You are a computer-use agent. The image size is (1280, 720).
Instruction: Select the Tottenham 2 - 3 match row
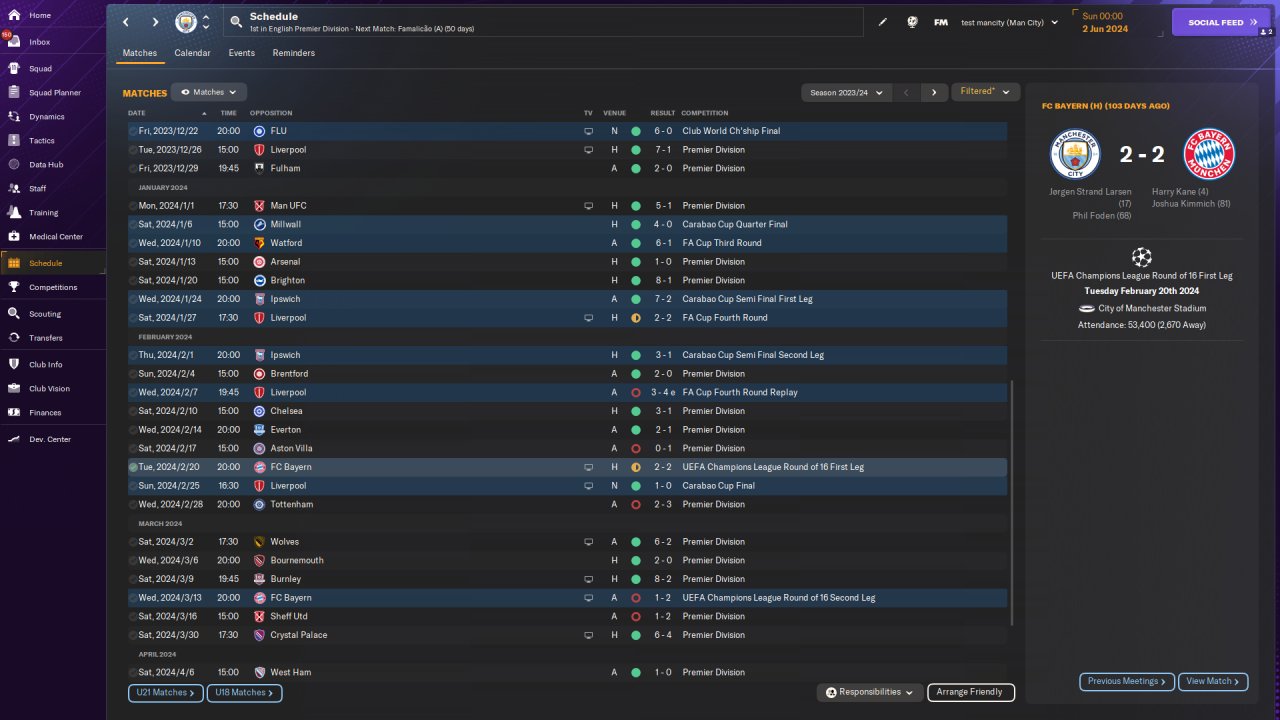[567, 505]
